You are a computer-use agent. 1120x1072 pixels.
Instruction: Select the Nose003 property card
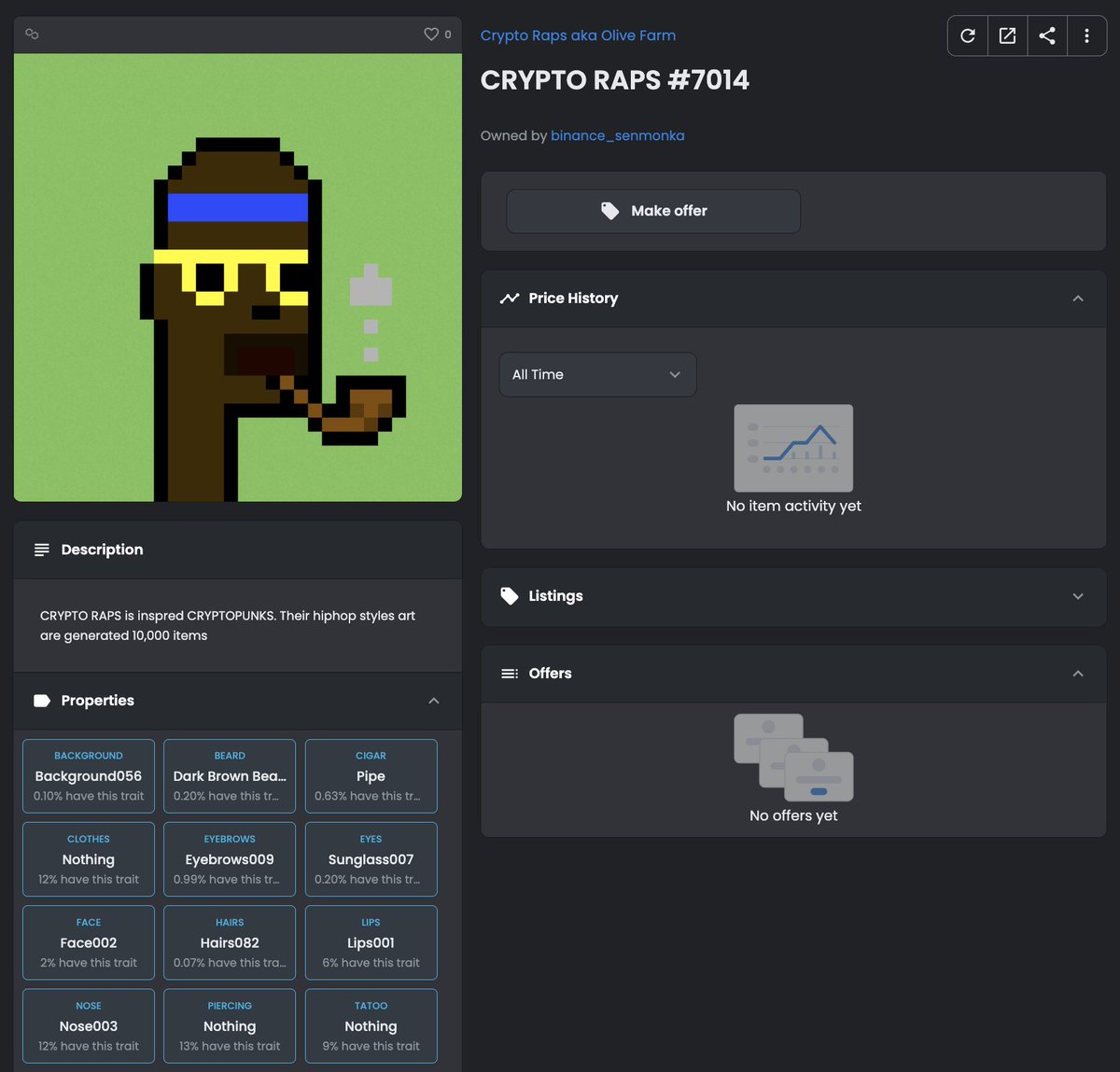(89, 1026)
